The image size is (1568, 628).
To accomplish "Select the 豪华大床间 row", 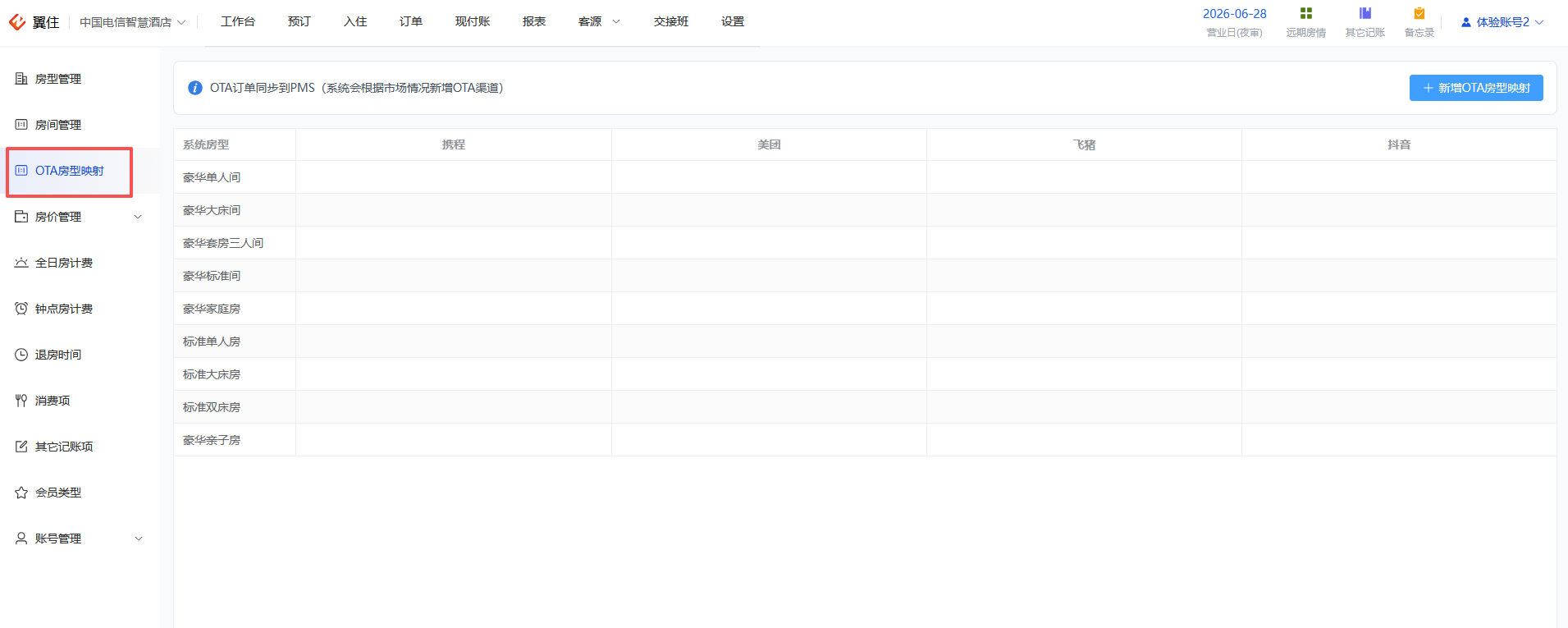I will (865, 210).
